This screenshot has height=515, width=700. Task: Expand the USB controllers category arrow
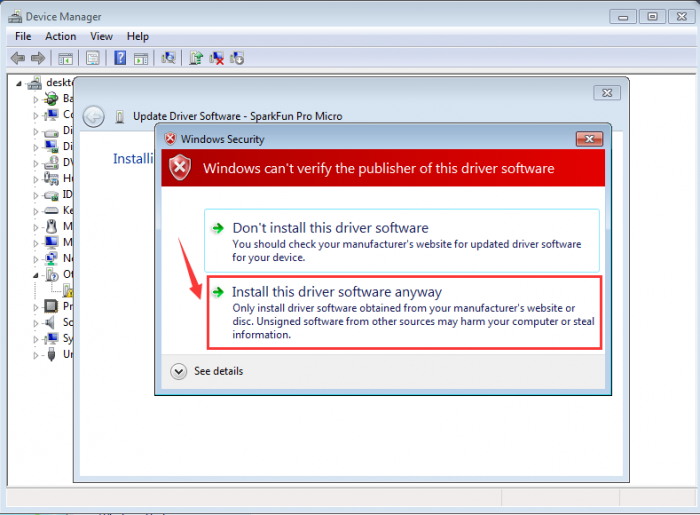pos(36,356)
